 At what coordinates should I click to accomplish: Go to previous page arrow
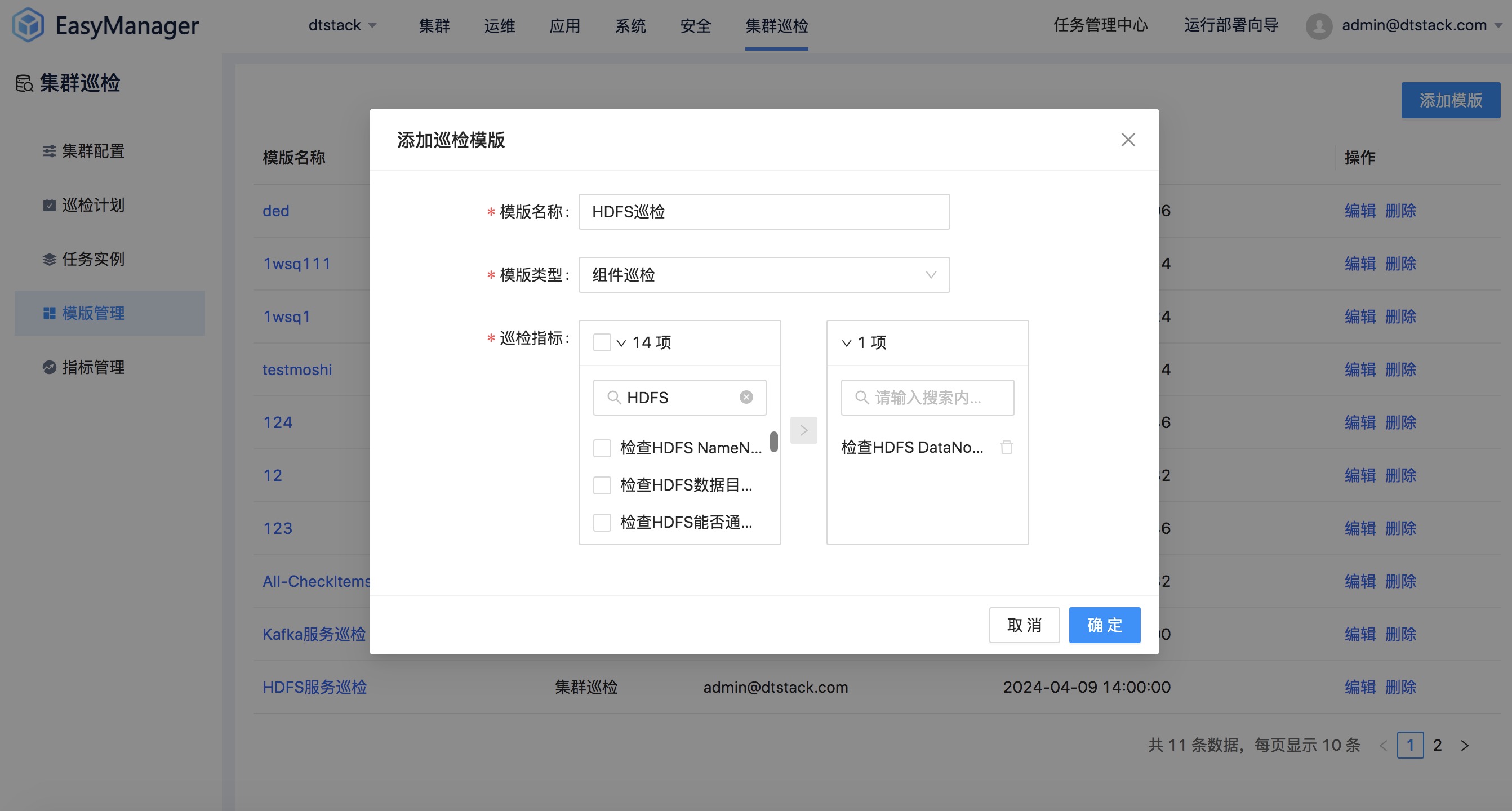point(1384,745)
